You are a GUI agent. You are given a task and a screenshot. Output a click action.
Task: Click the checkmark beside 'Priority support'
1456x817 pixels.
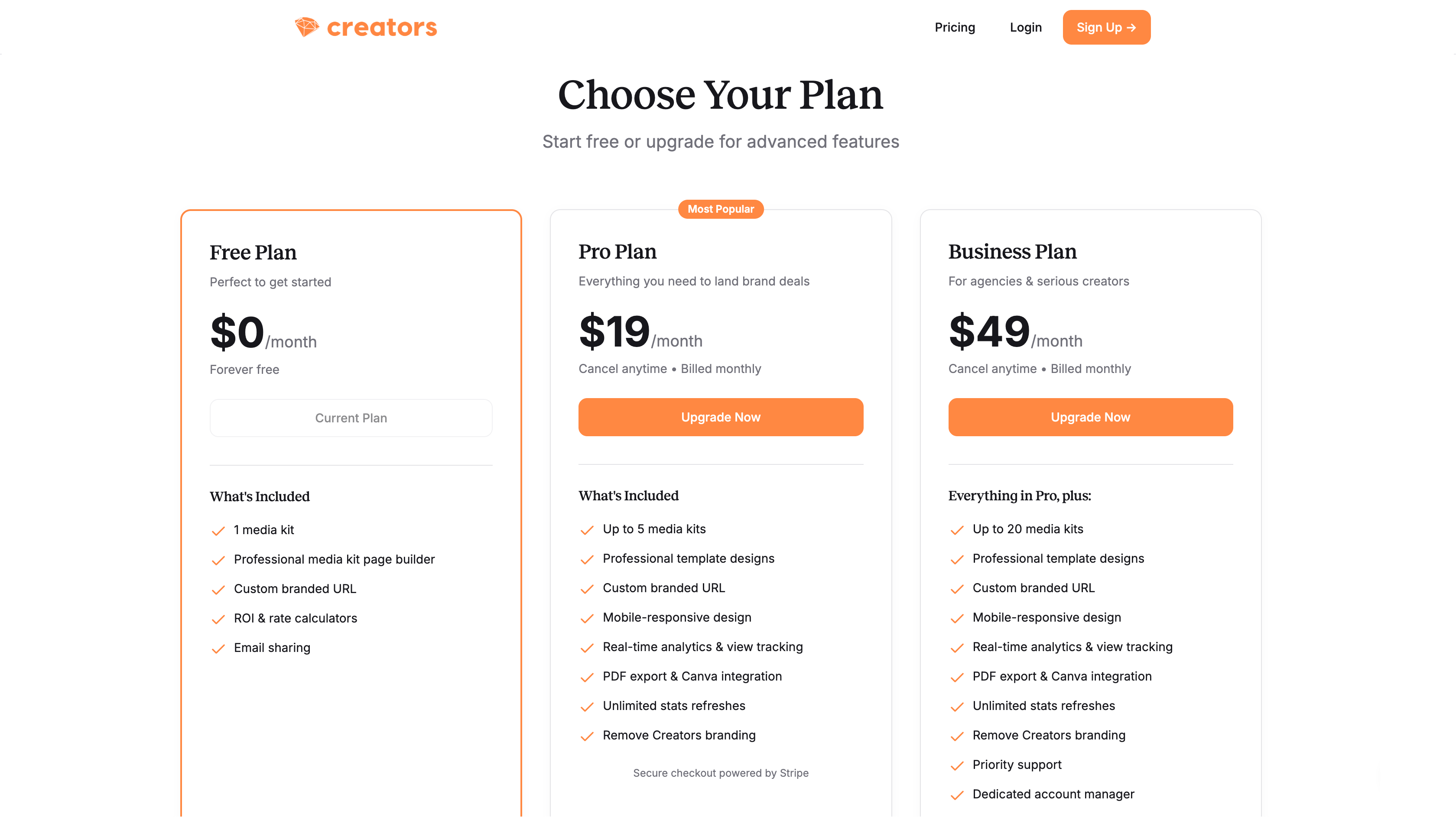(x=957, y=765)
